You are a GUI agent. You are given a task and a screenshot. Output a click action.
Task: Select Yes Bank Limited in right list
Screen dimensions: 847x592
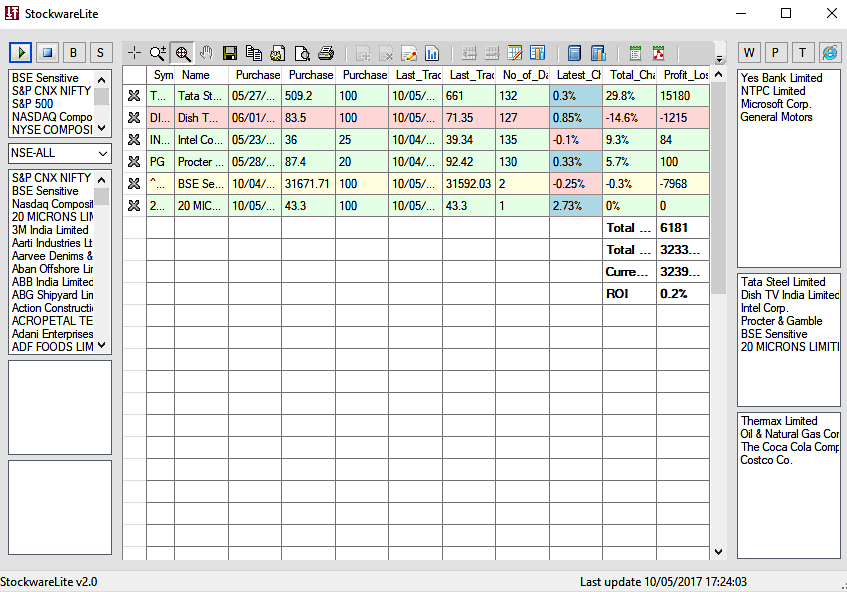pyautogui.click(x=782, y=78)
